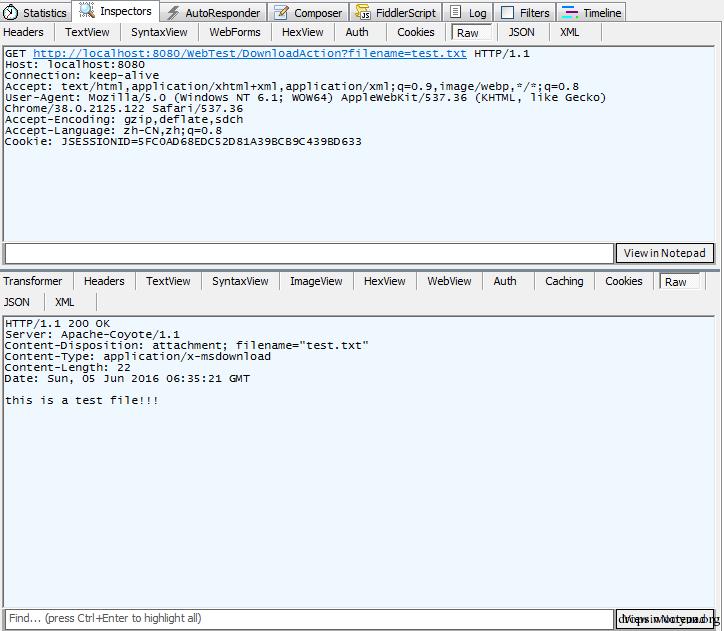Open the localhost DownloadAction URL link
The width and height of the screenshot is (724, 631).
[x=250, y=54]
